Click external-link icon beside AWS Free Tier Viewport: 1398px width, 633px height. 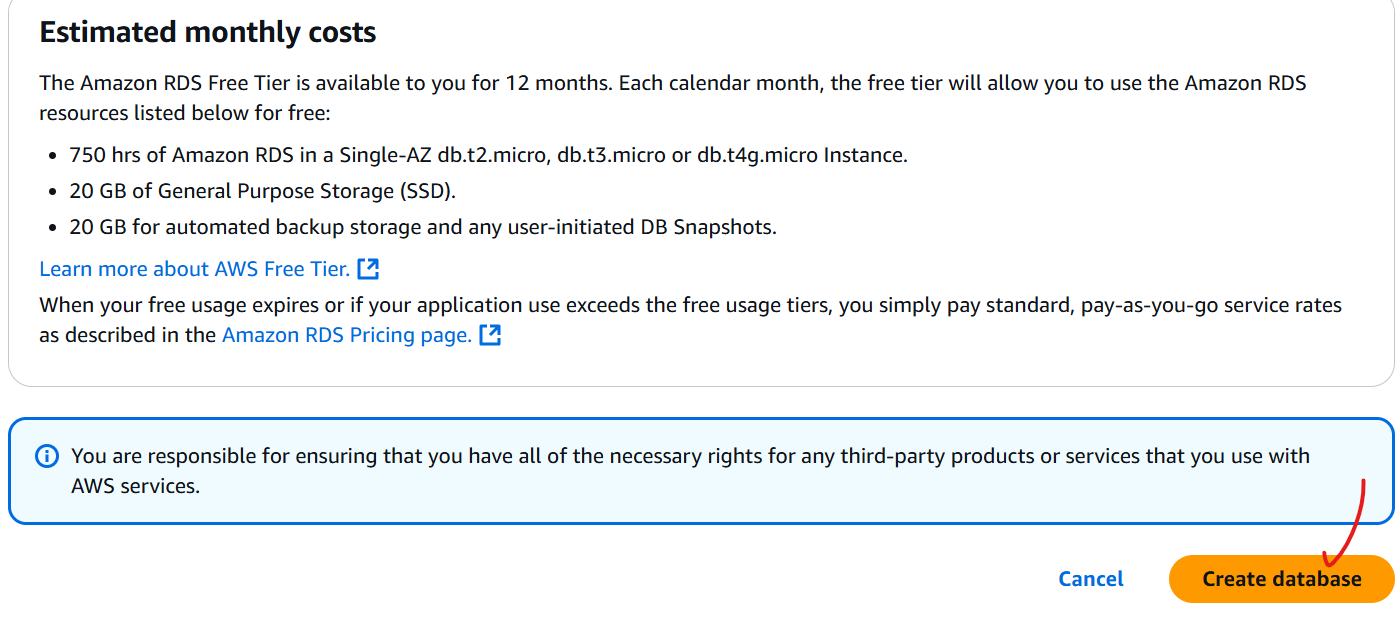[368, 269]
